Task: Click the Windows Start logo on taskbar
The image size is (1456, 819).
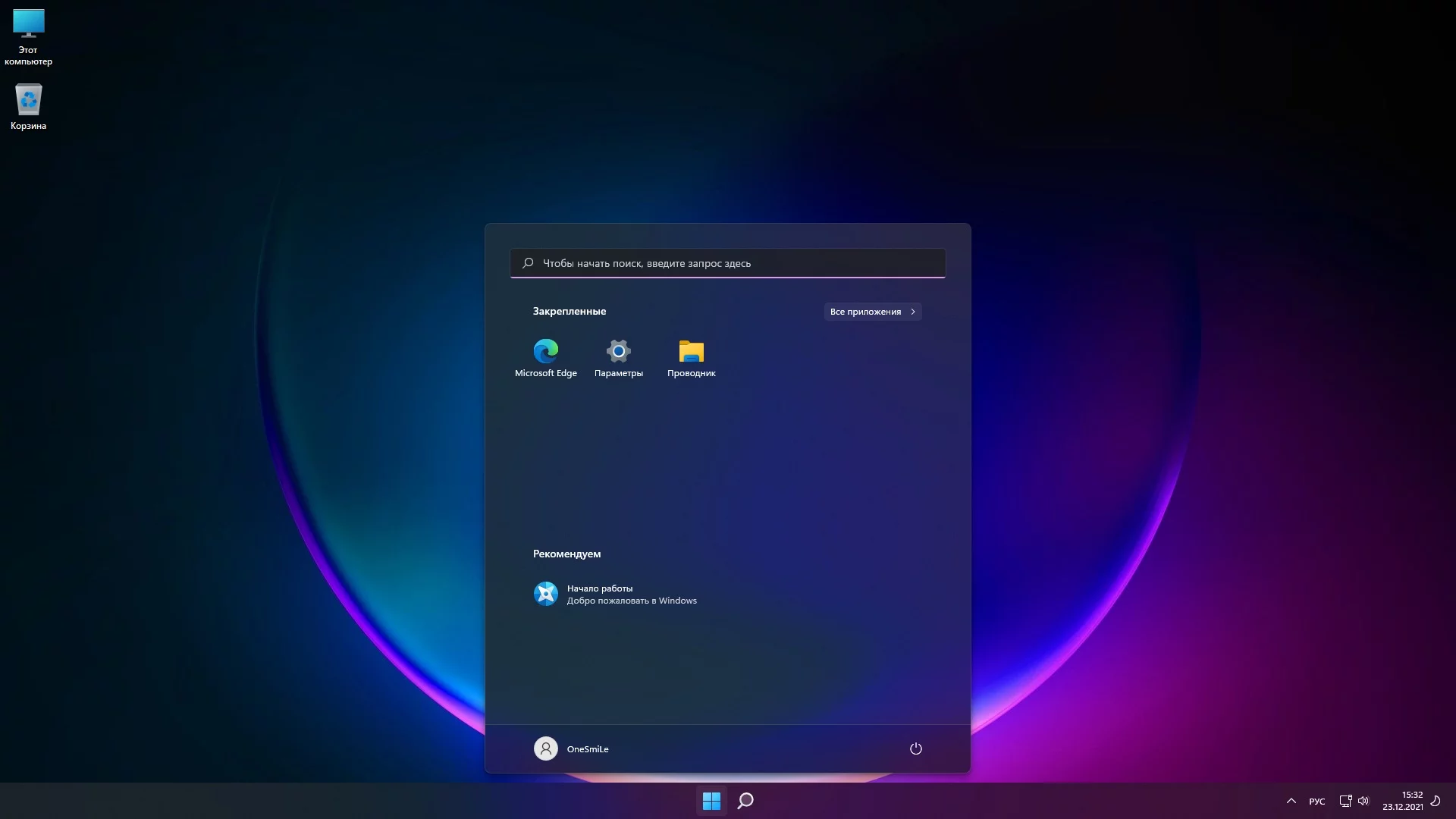Action: [x=711, y=801]
